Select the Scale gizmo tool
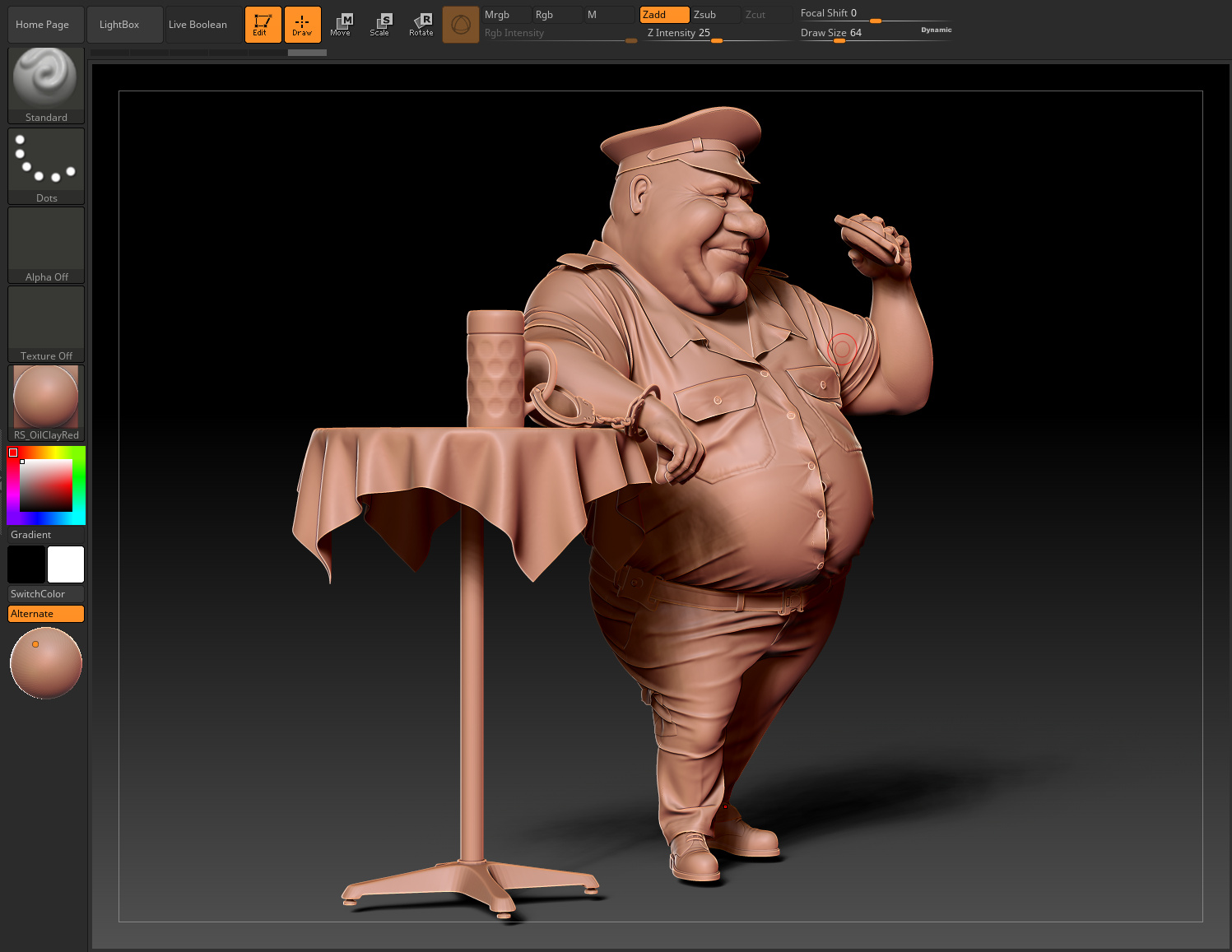This screenshot has width=1232, height=952. click(x=381, y=25)
